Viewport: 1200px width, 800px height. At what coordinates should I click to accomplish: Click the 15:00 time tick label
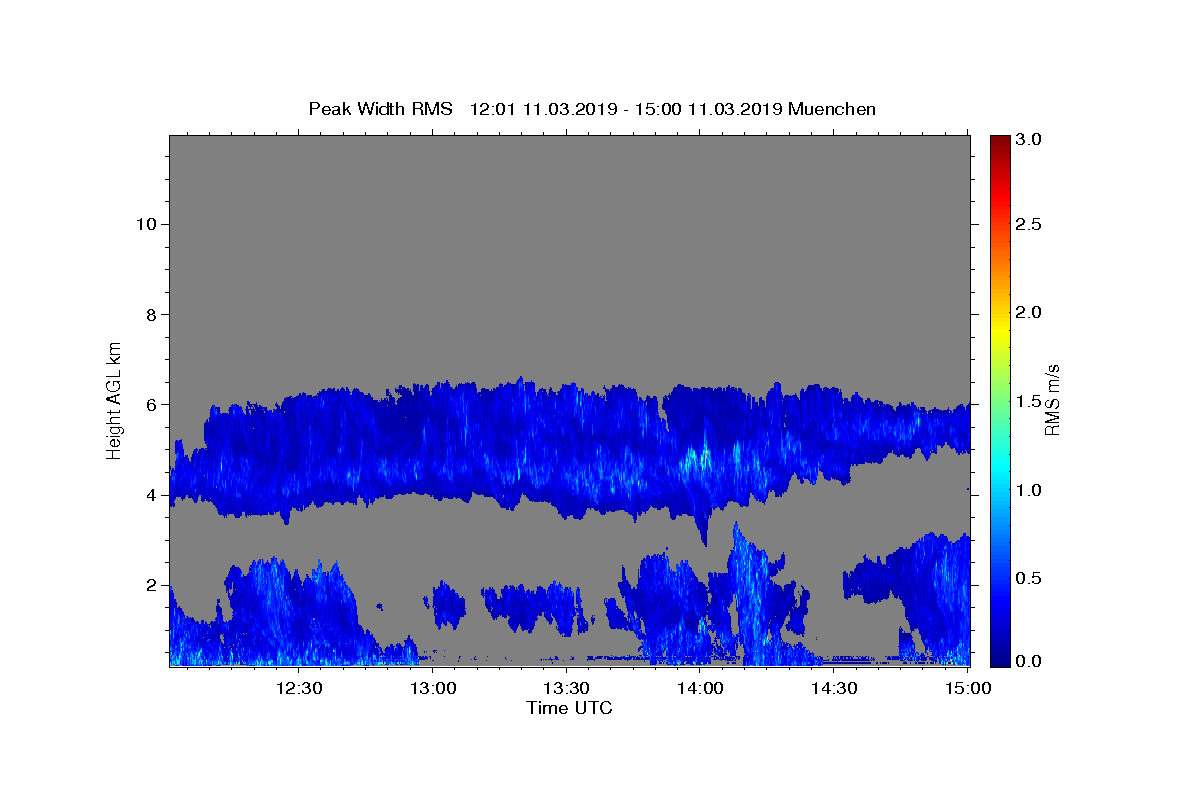(967, 688)
